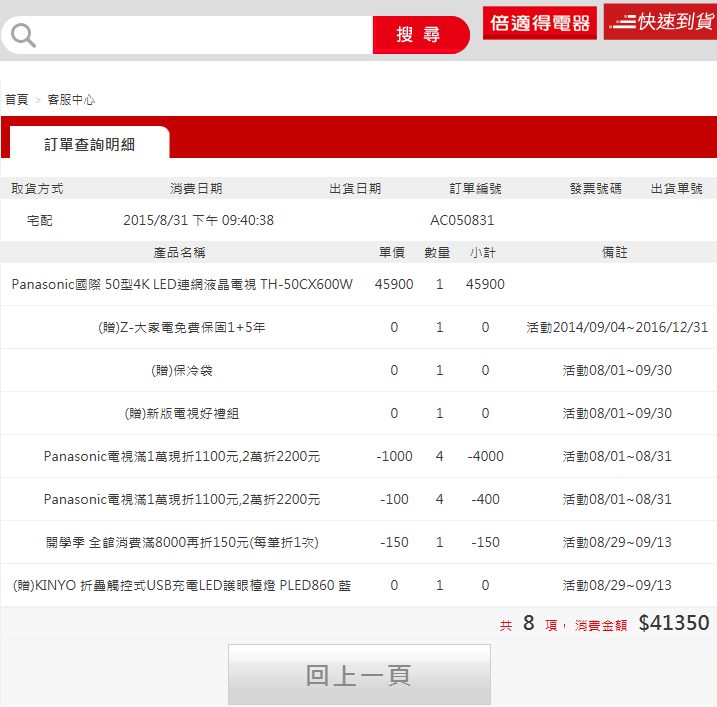Click the 數量 column header
Viewport: 717px width, 707px height.
pos(437,252)
